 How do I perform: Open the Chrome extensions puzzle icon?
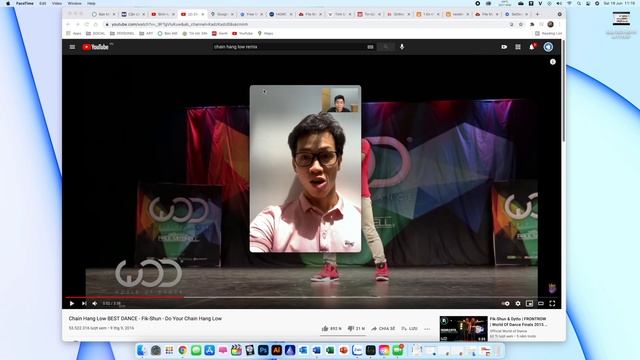coord(532,24)
